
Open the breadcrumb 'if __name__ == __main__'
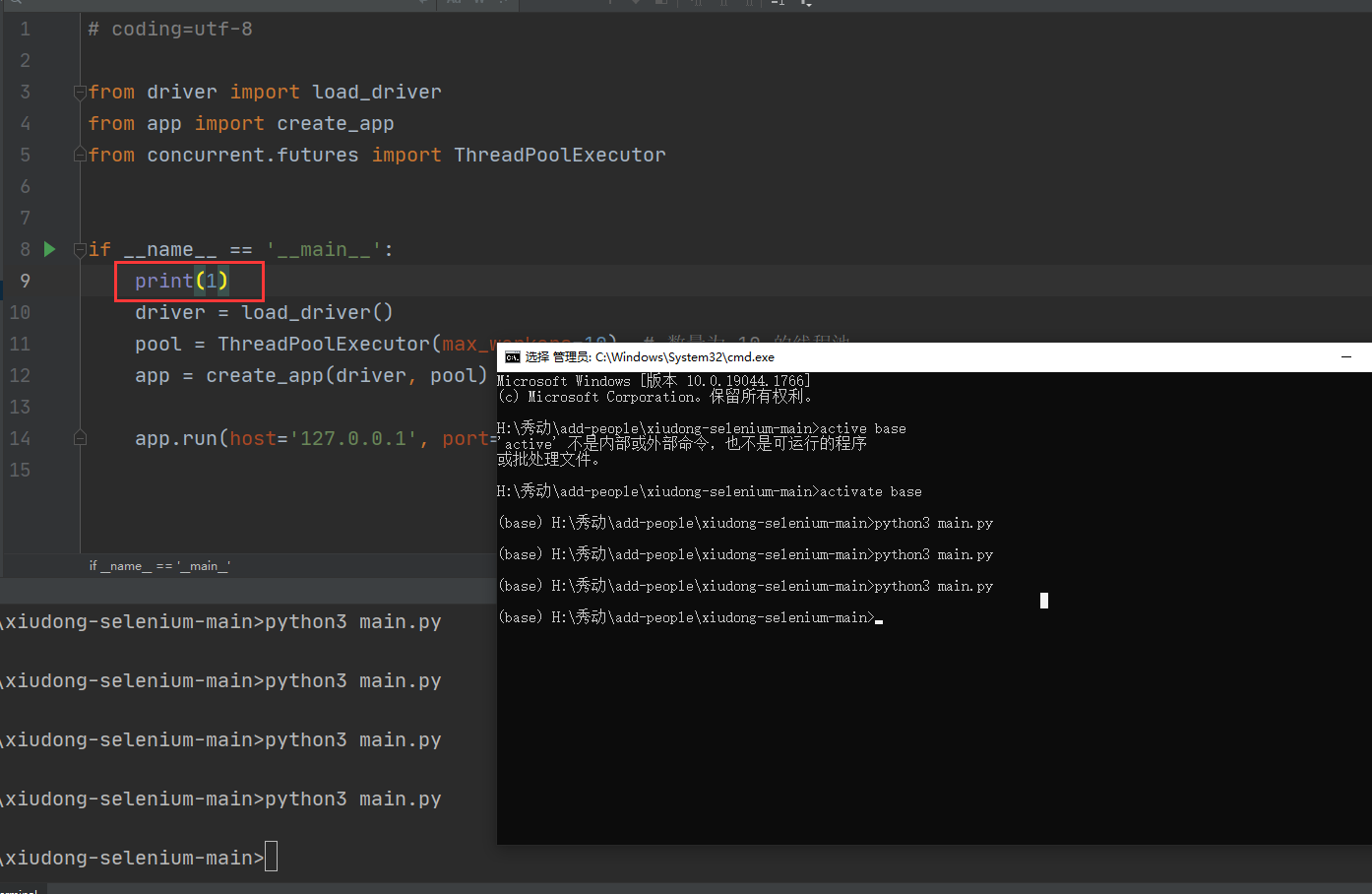(159, 565)
